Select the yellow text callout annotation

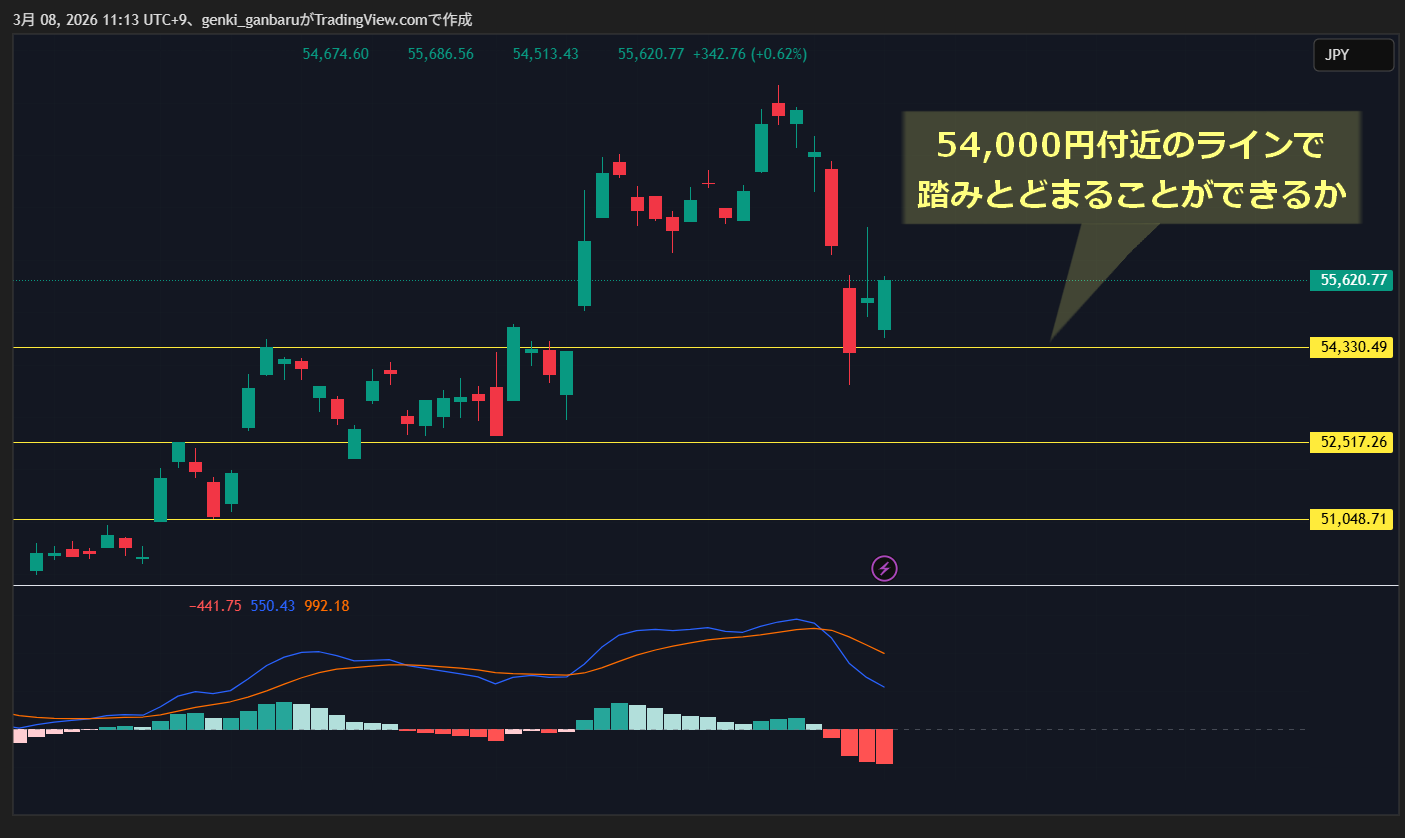(1130, 168)
